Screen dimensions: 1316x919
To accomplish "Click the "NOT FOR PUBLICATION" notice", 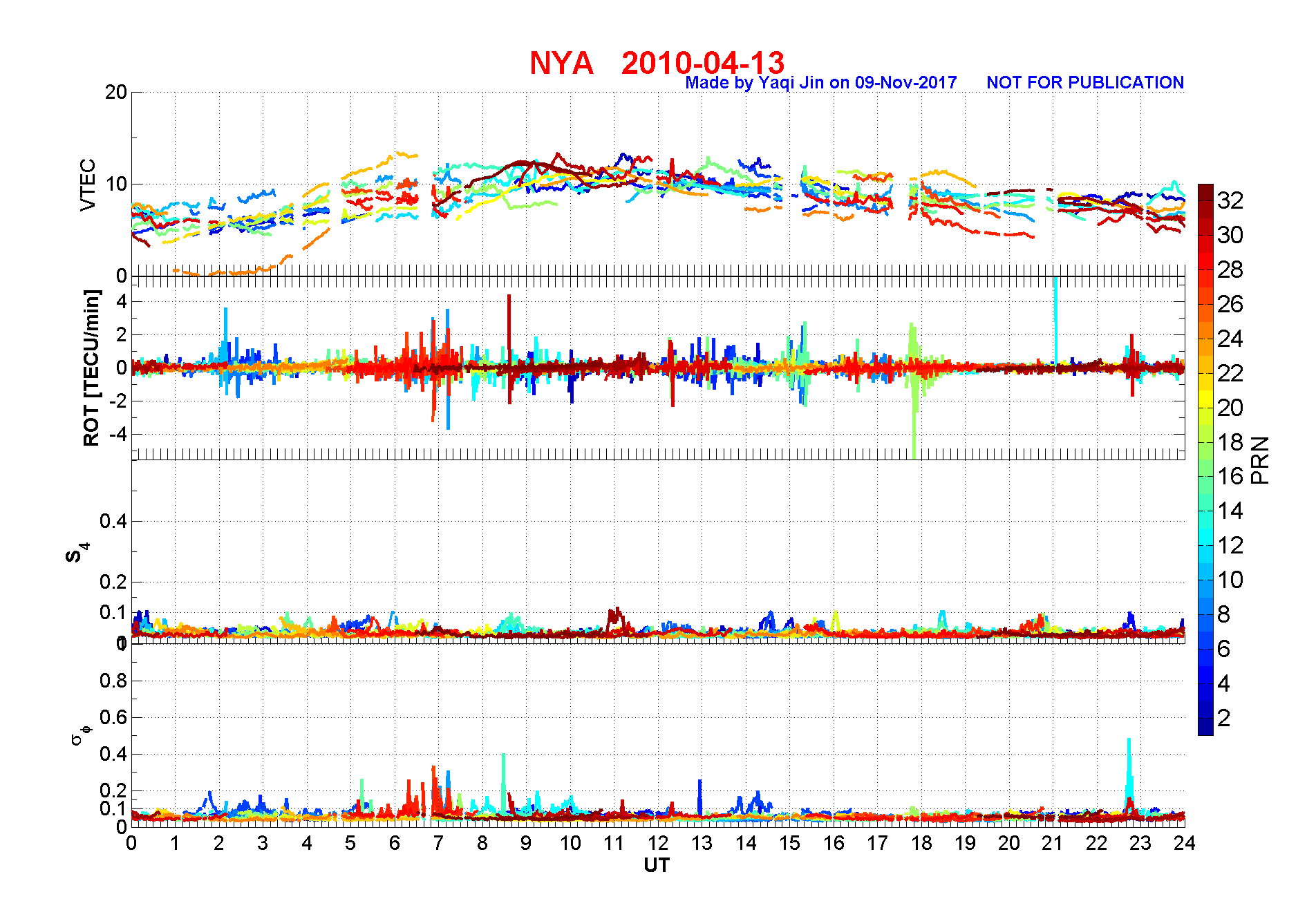I will pyautogui.click(x=1085, y=83).
